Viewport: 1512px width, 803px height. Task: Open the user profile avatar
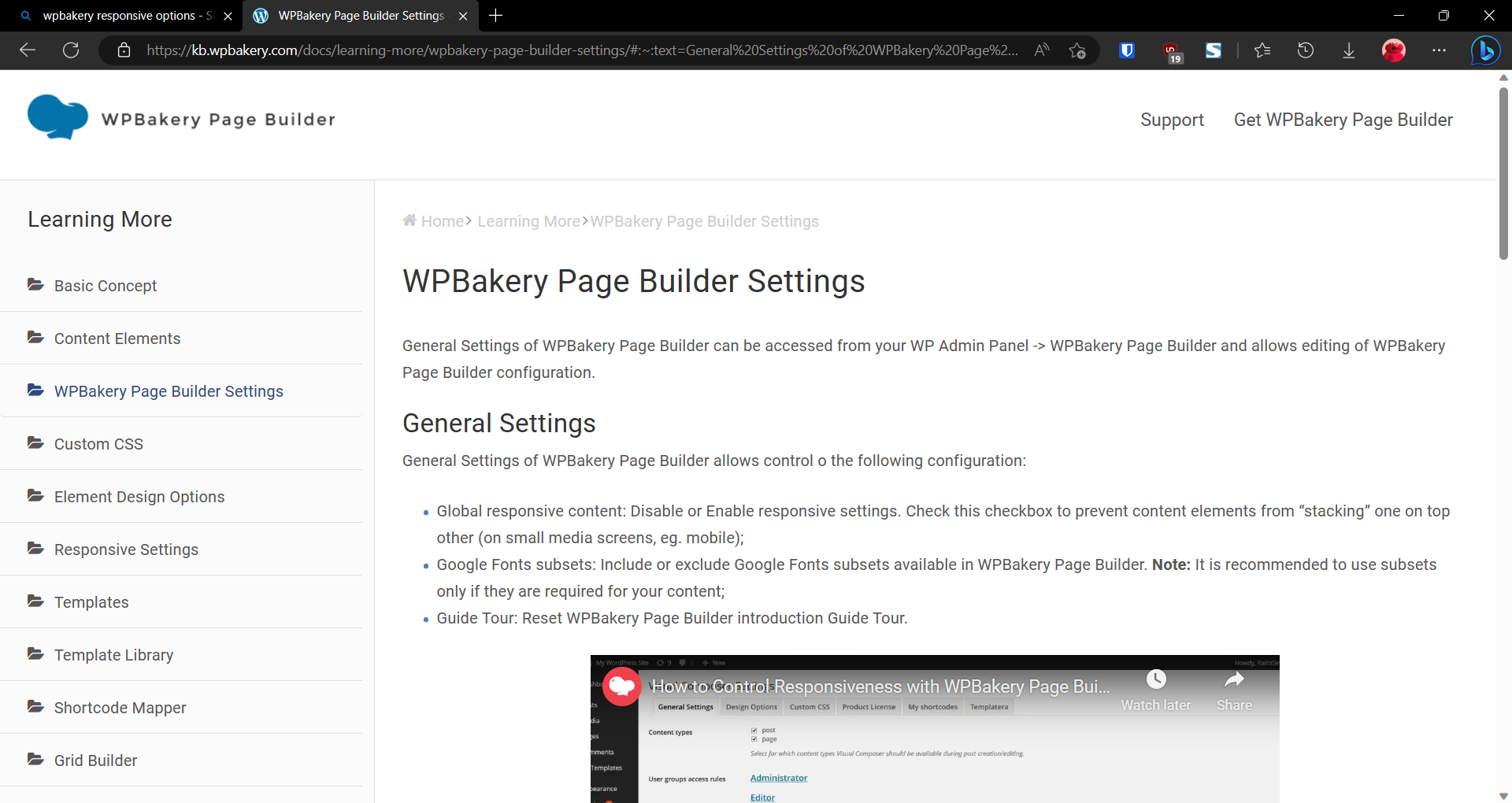[x=1394, y=50]
